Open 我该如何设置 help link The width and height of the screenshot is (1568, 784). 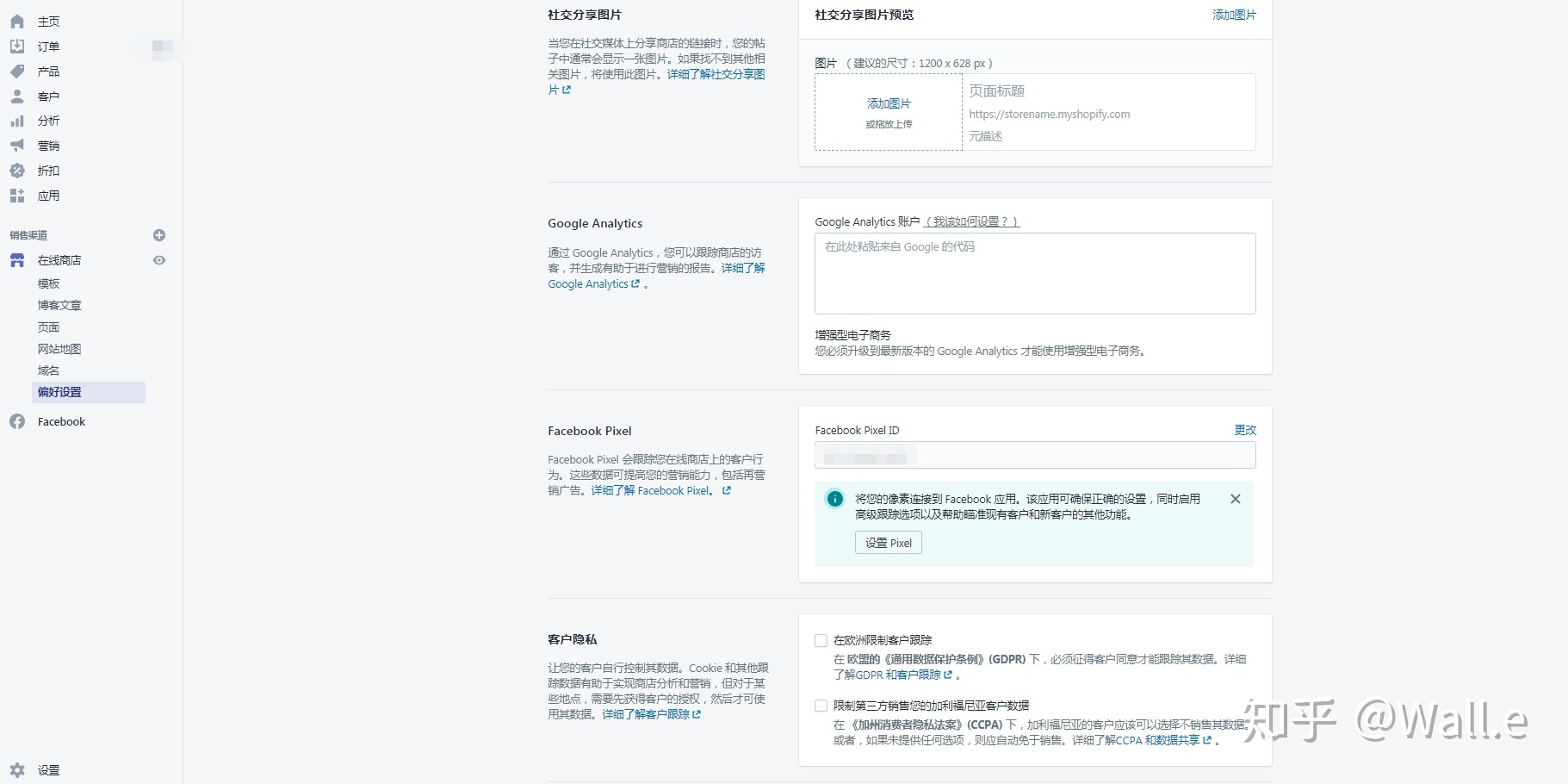tap(971, 221)
